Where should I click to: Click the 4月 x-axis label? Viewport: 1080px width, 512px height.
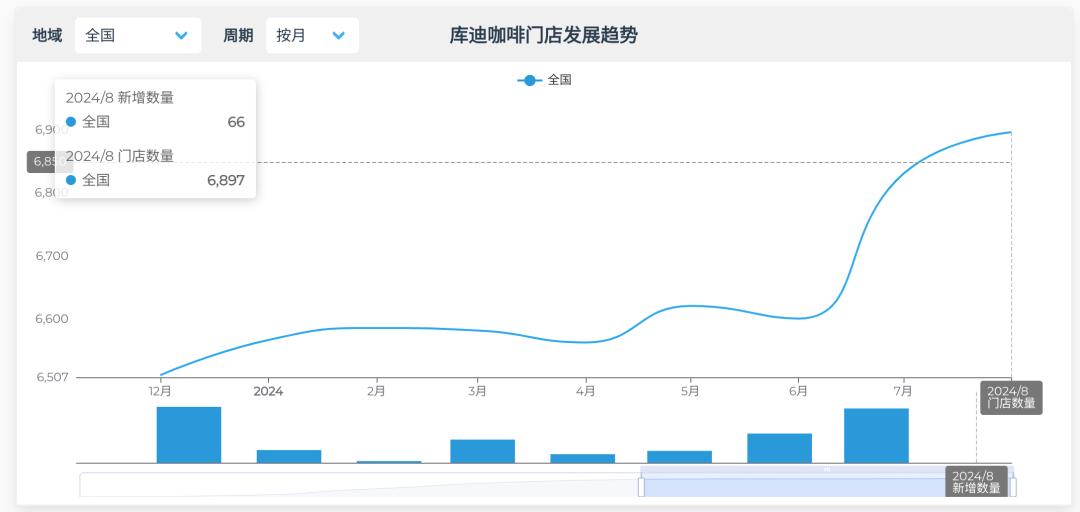point(585,391)
